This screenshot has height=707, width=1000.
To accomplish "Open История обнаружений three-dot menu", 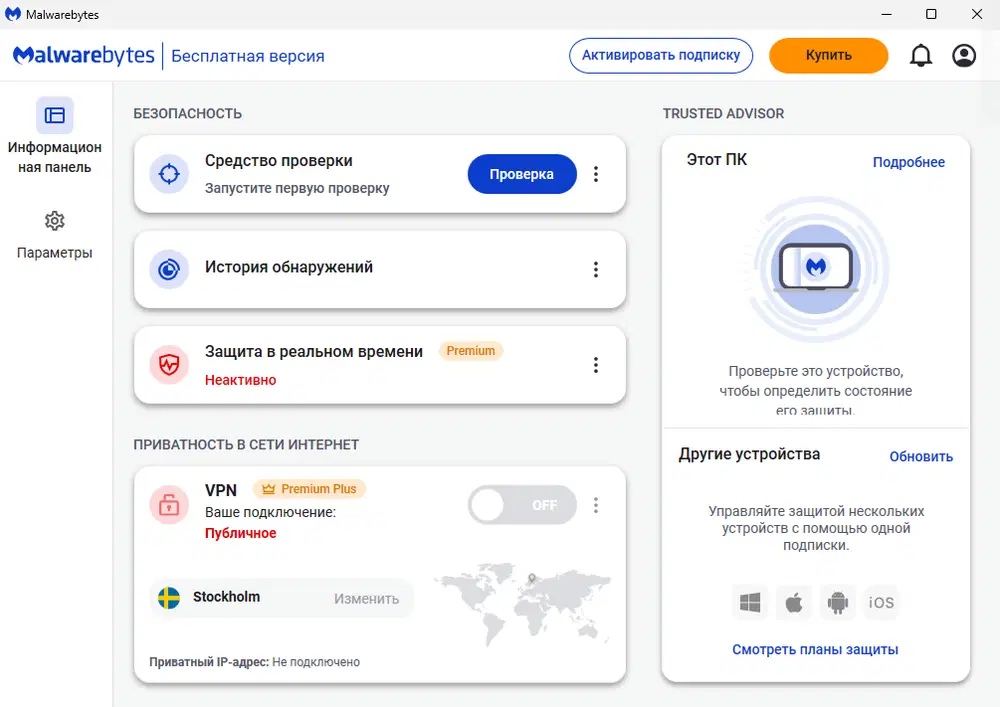I will click(x=596, y=270).
